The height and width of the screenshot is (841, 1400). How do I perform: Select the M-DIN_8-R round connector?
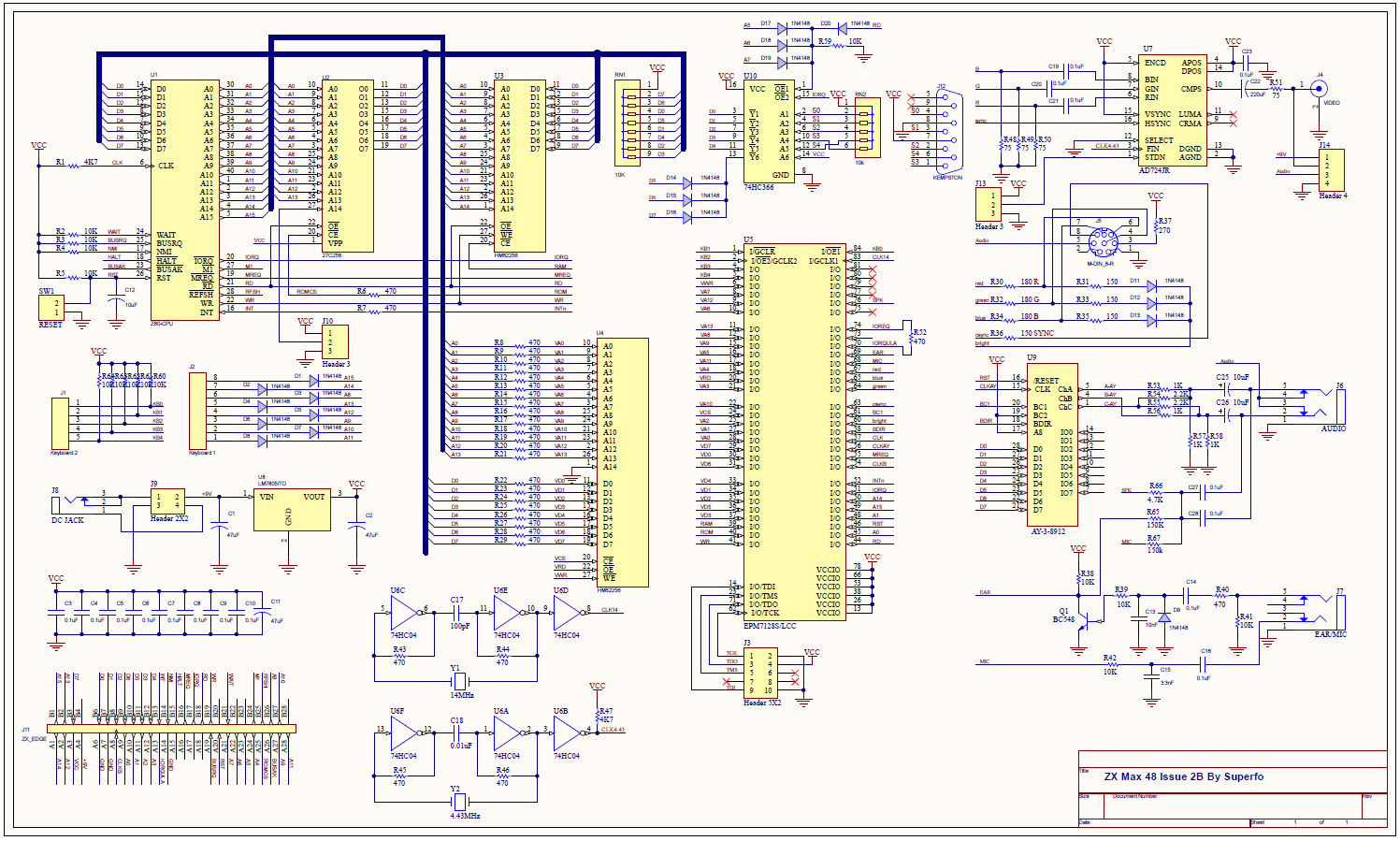pos(1104,240)
